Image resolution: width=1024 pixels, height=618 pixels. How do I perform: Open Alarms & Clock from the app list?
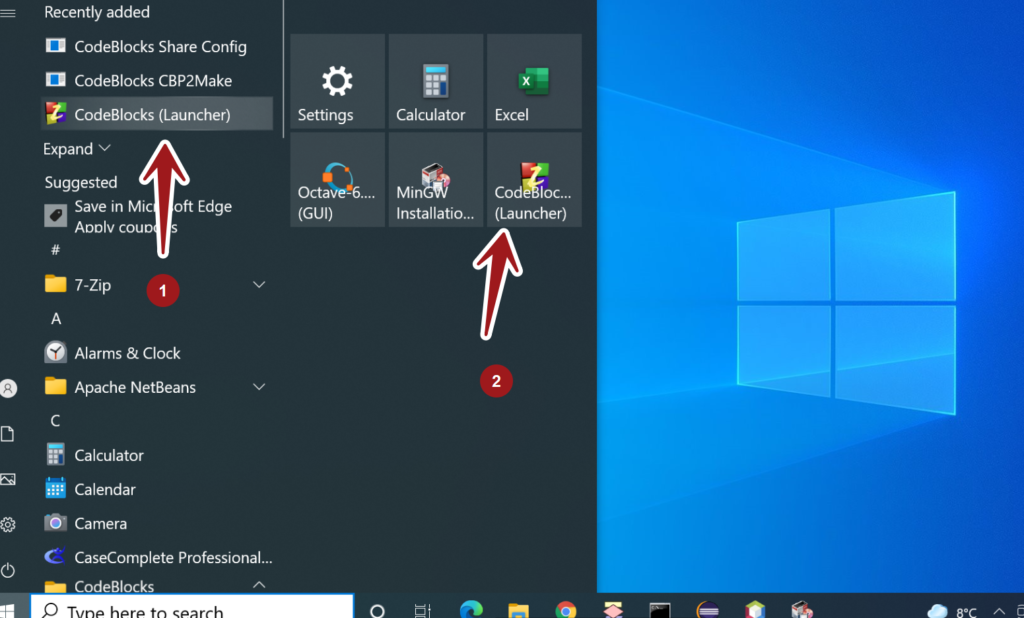coord(127,353)
